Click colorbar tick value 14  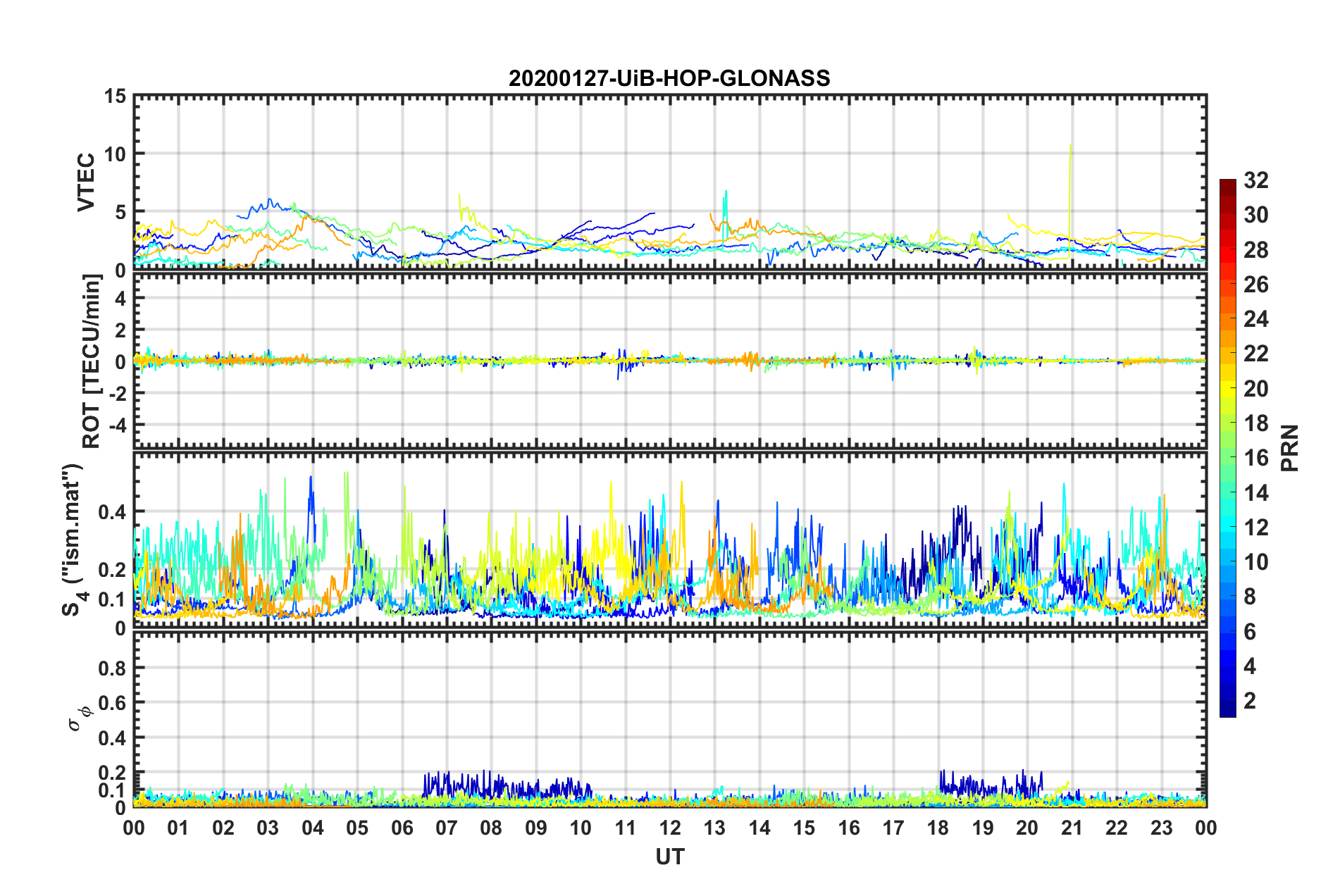(x=1256, y=492)
